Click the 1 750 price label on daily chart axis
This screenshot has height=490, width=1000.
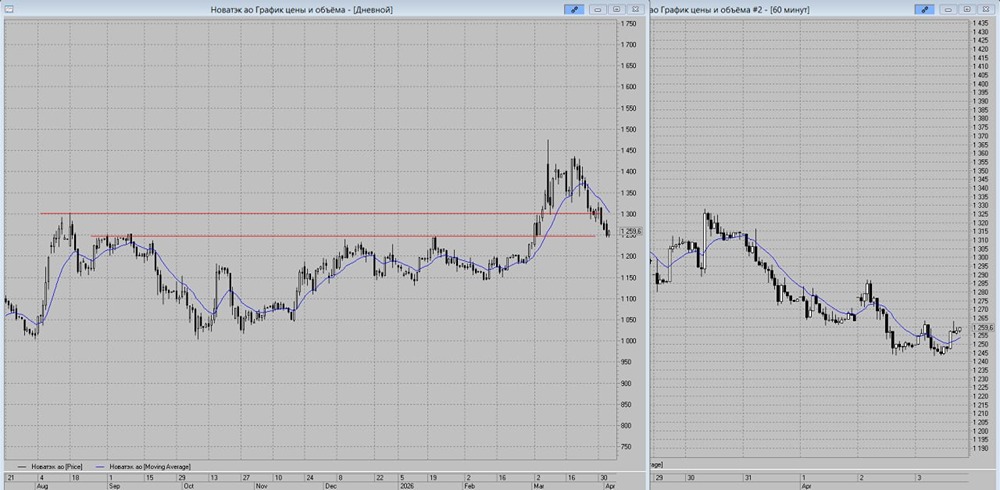[630, 24]
